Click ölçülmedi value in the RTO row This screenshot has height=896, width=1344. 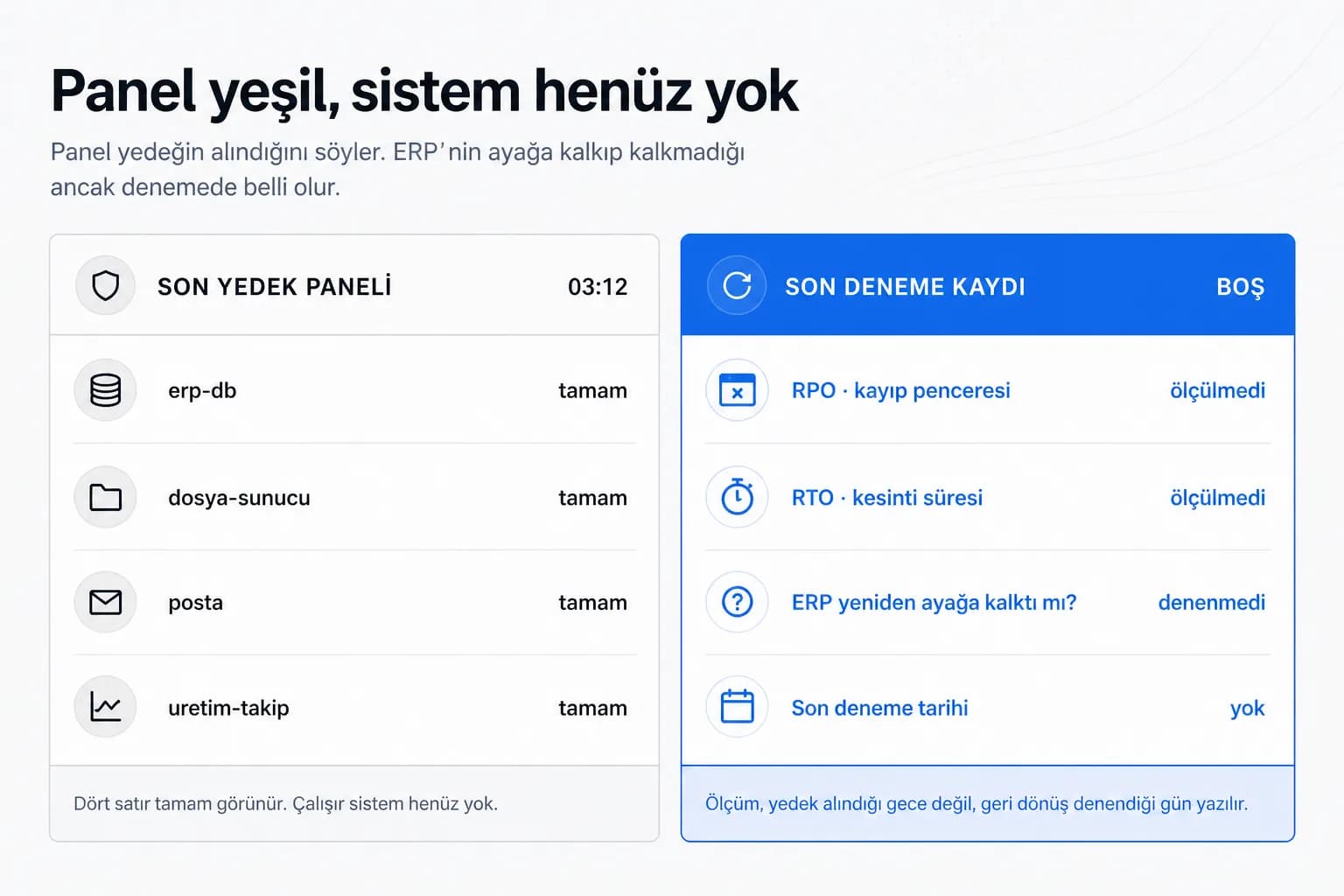(1217, 497)
